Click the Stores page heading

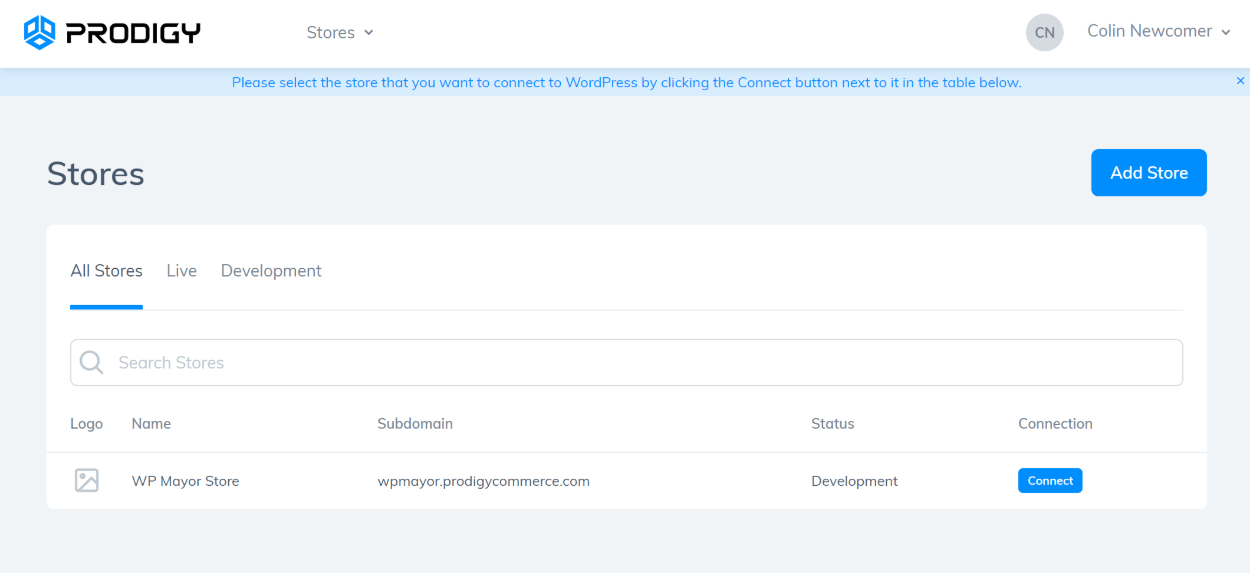pyautogui.click(x=96, y=174)
